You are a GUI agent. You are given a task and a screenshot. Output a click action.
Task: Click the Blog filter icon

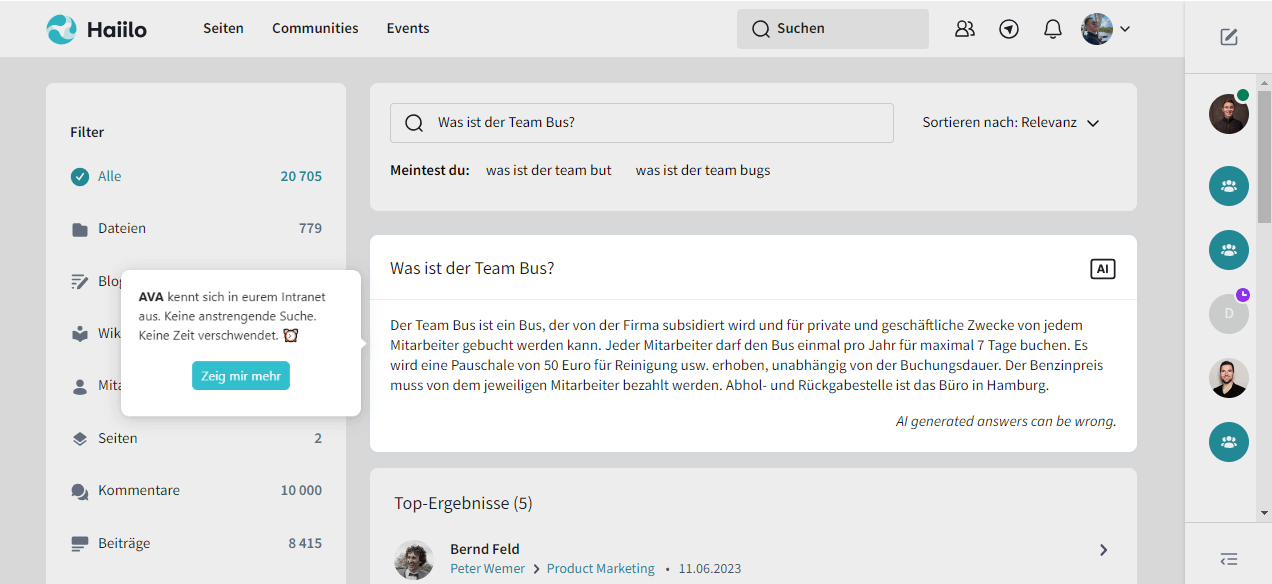pos(80,282)
